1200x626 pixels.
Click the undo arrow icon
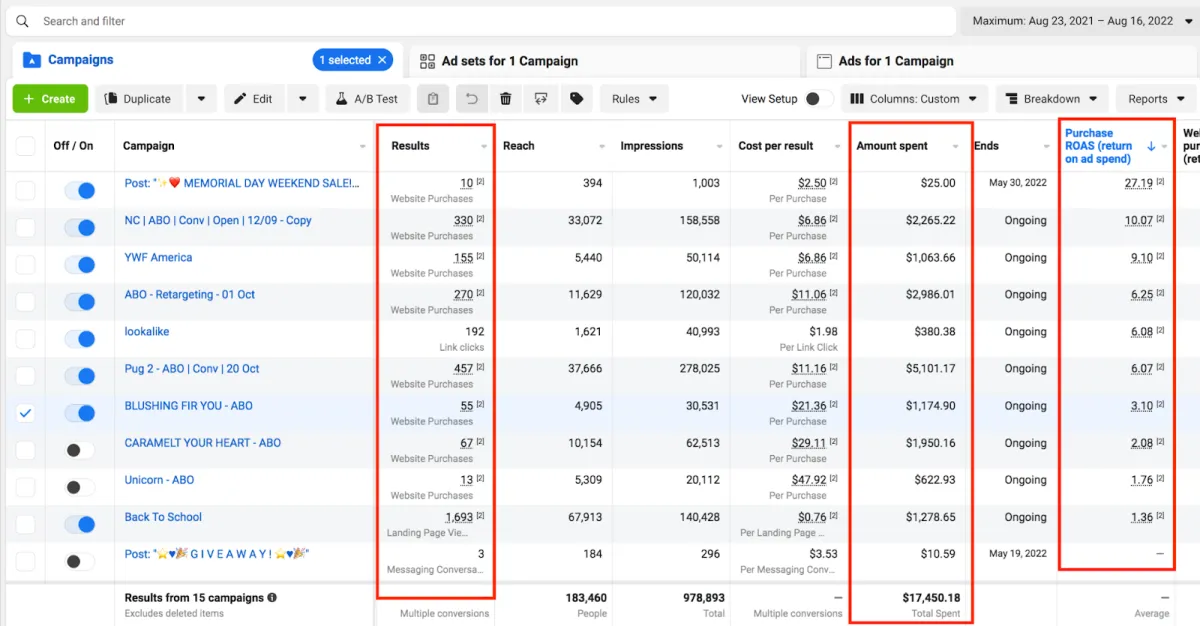click(471, 99)
